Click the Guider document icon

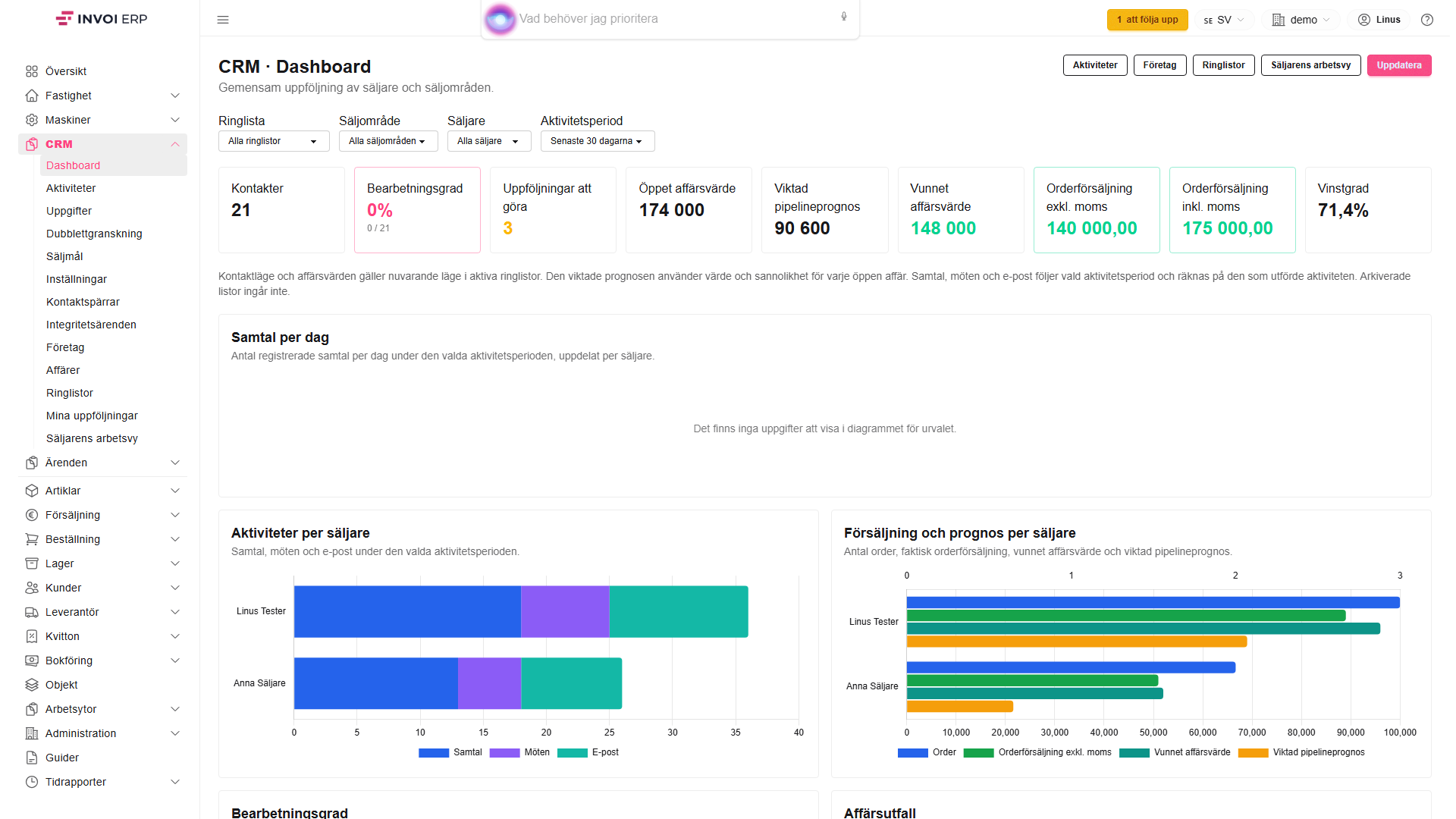(x=32, y=758)
